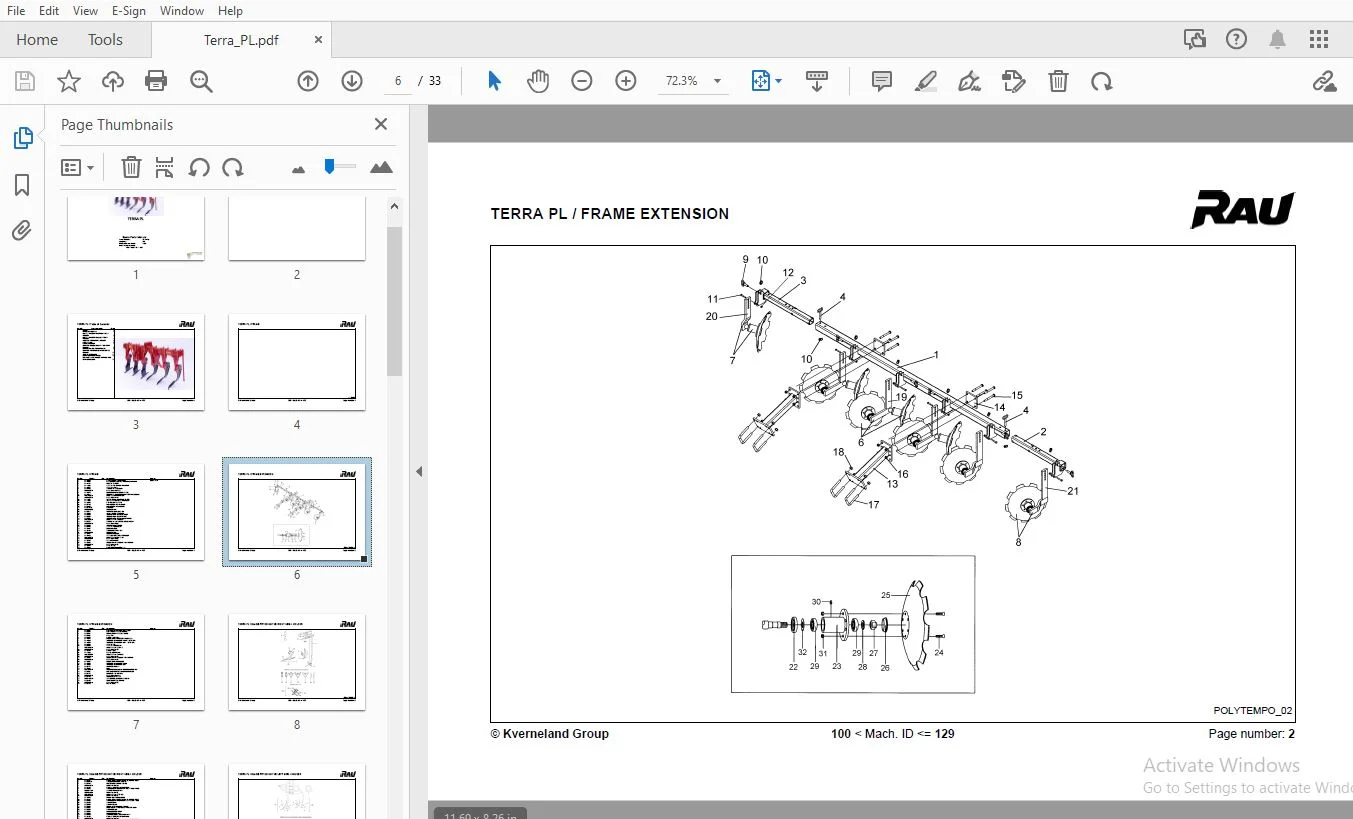Image resolution: width=1353 pixels, height=819 pixels.
Task: Click the page number input field
Action: (x=398, y=81)
